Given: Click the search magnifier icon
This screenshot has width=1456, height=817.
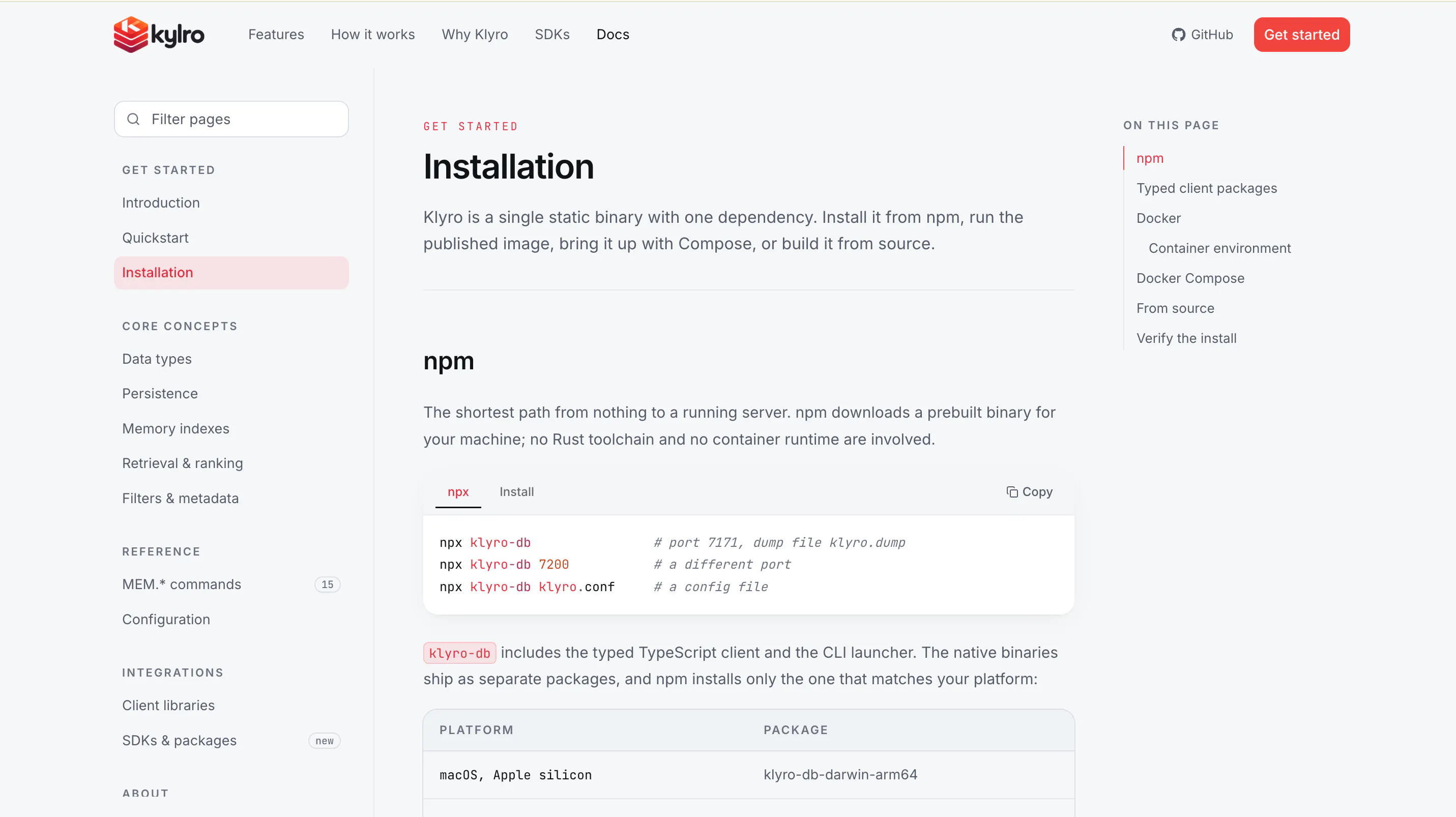Looking at the screenshot, I should click(x=133, y=119).
